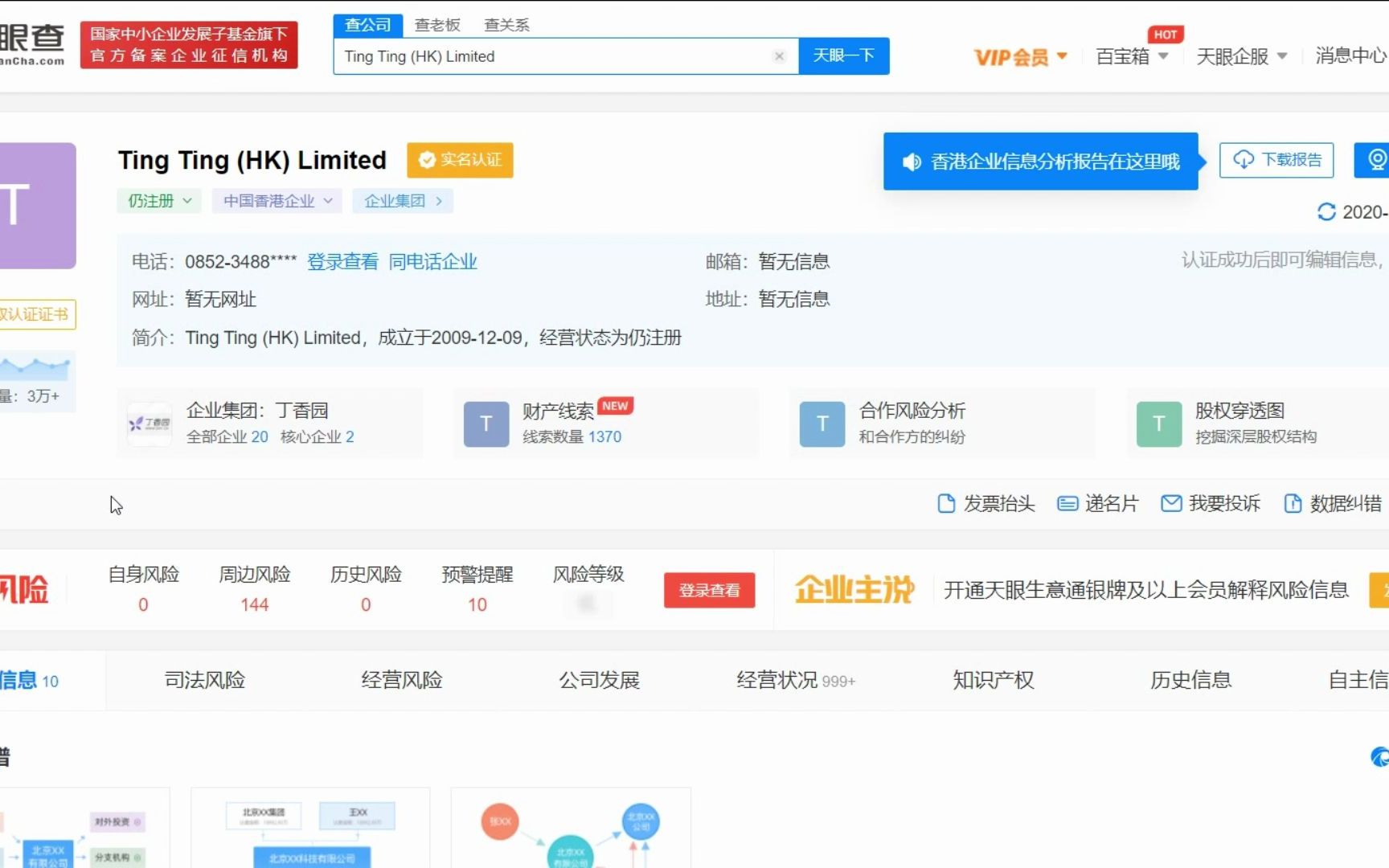Open 消息中心 in the top bar
Viewport: 1389px width, 868px height.
pos(1351,55)
